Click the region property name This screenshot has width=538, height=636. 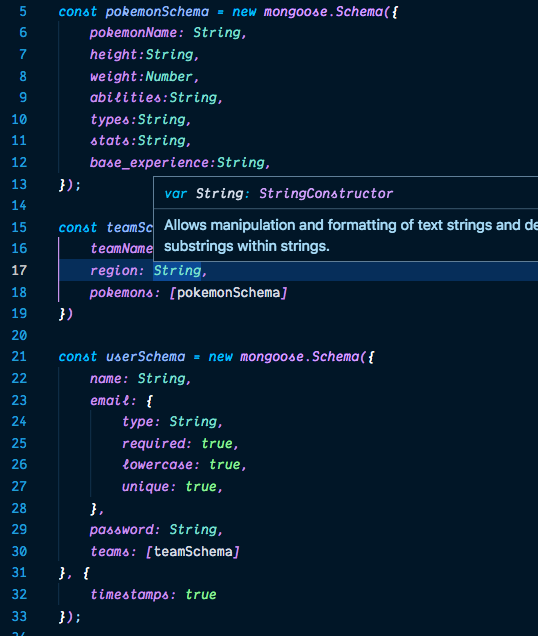click(x=114, y=271)
